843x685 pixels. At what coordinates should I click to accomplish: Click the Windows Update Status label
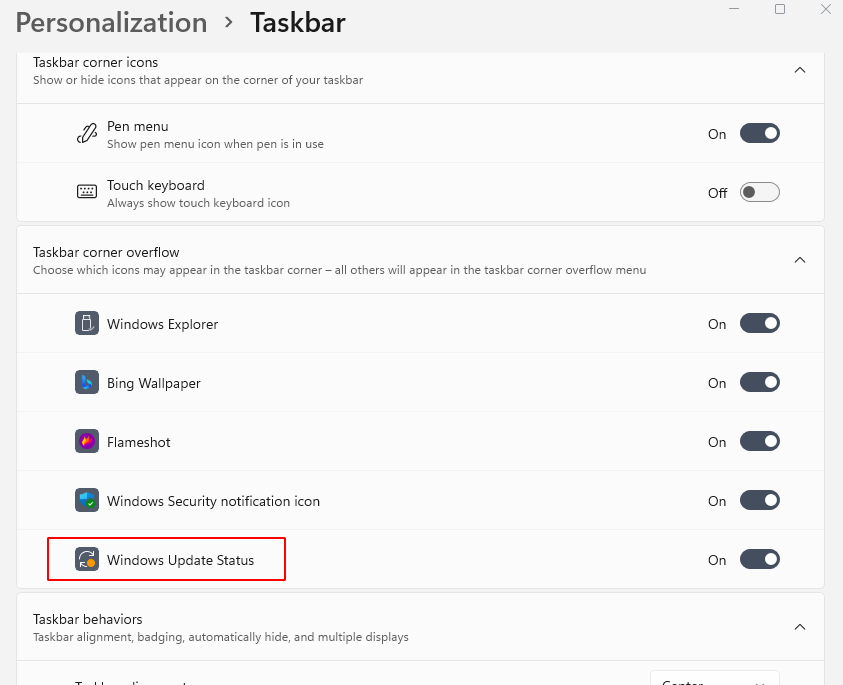(x=181, y=560)
